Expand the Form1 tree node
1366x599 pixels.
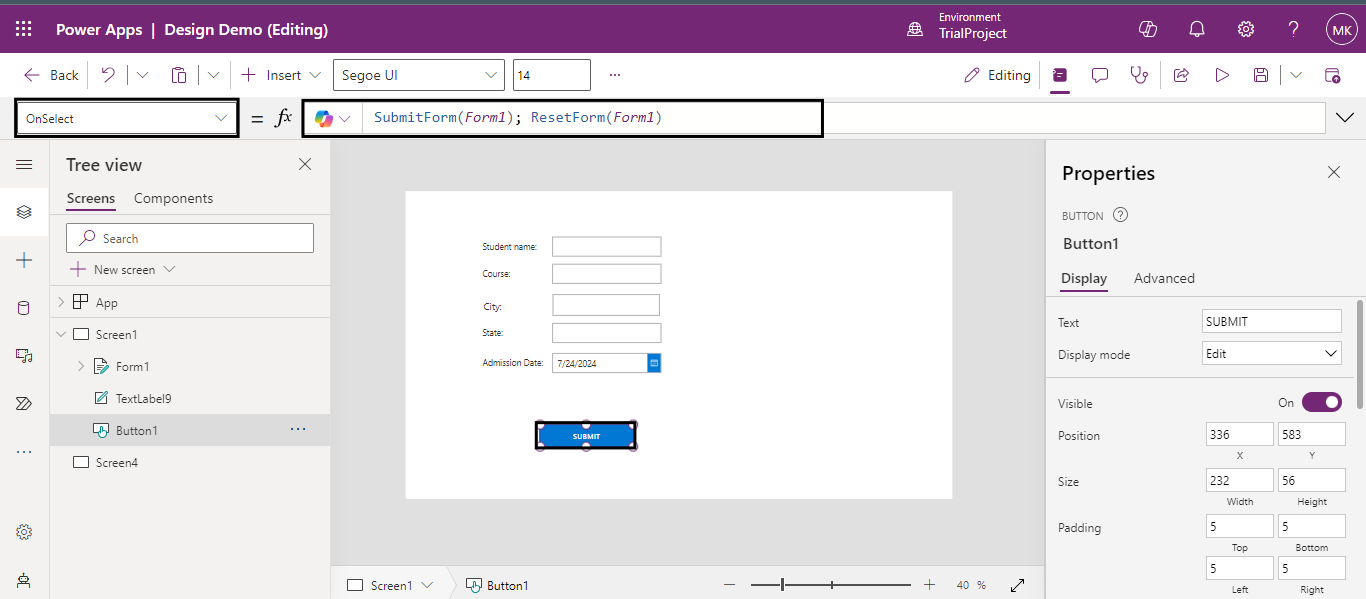(x=81, y=367)
